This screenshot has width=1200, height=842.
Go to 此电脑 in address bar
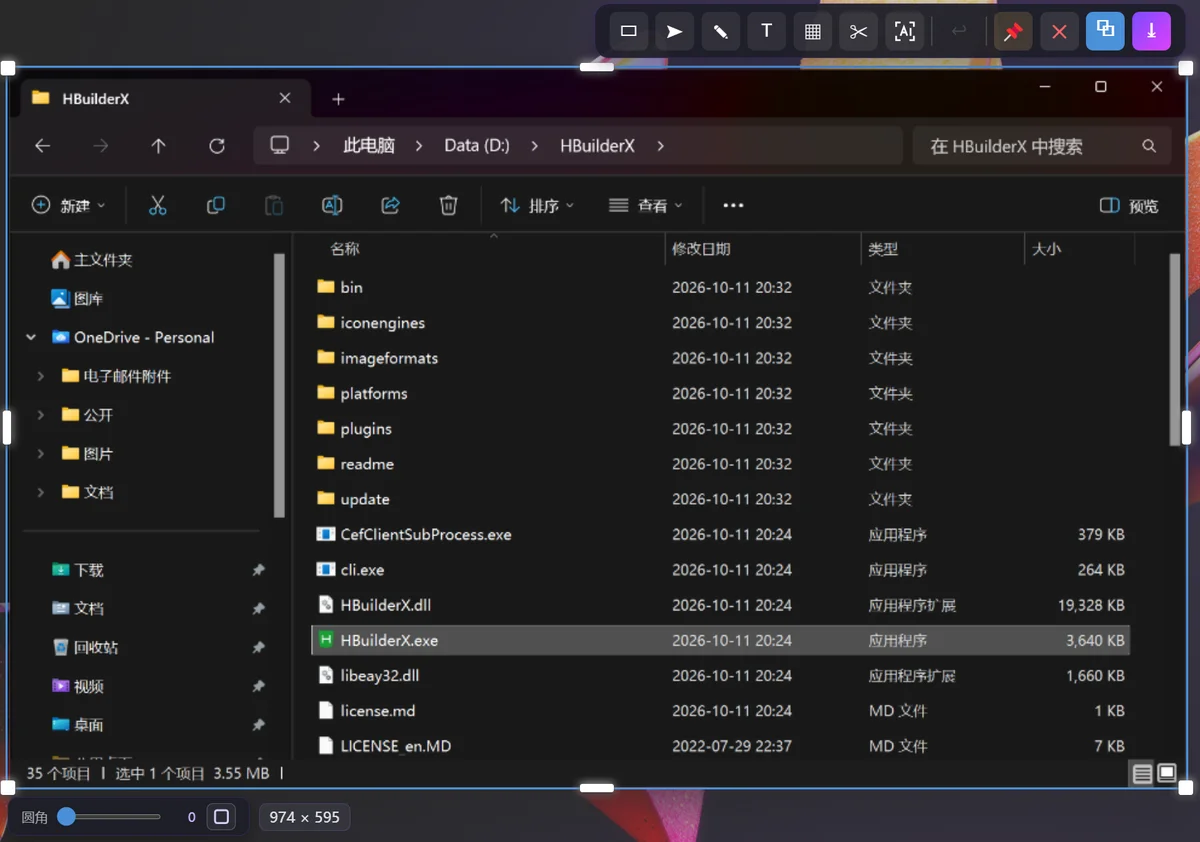[x=369, y=146]
